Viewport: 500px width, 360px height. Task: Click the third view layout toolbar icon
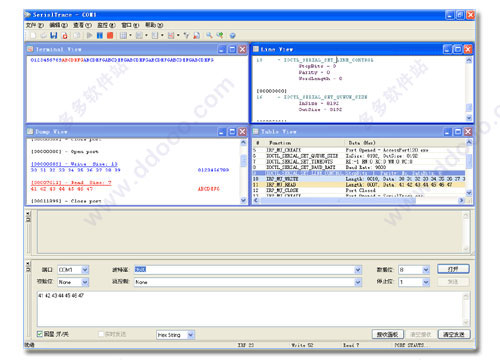pyautogui.click(x=155, y=35)
